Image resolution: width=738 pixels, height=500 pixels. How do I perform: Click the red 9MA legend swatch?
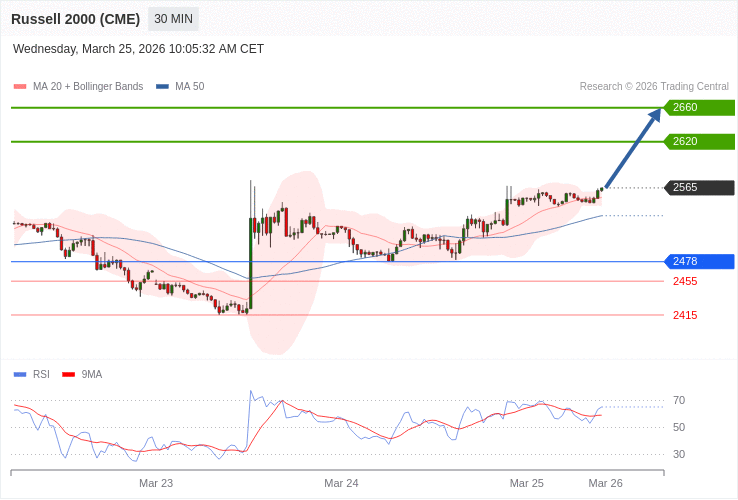click(x=69, y=375)
